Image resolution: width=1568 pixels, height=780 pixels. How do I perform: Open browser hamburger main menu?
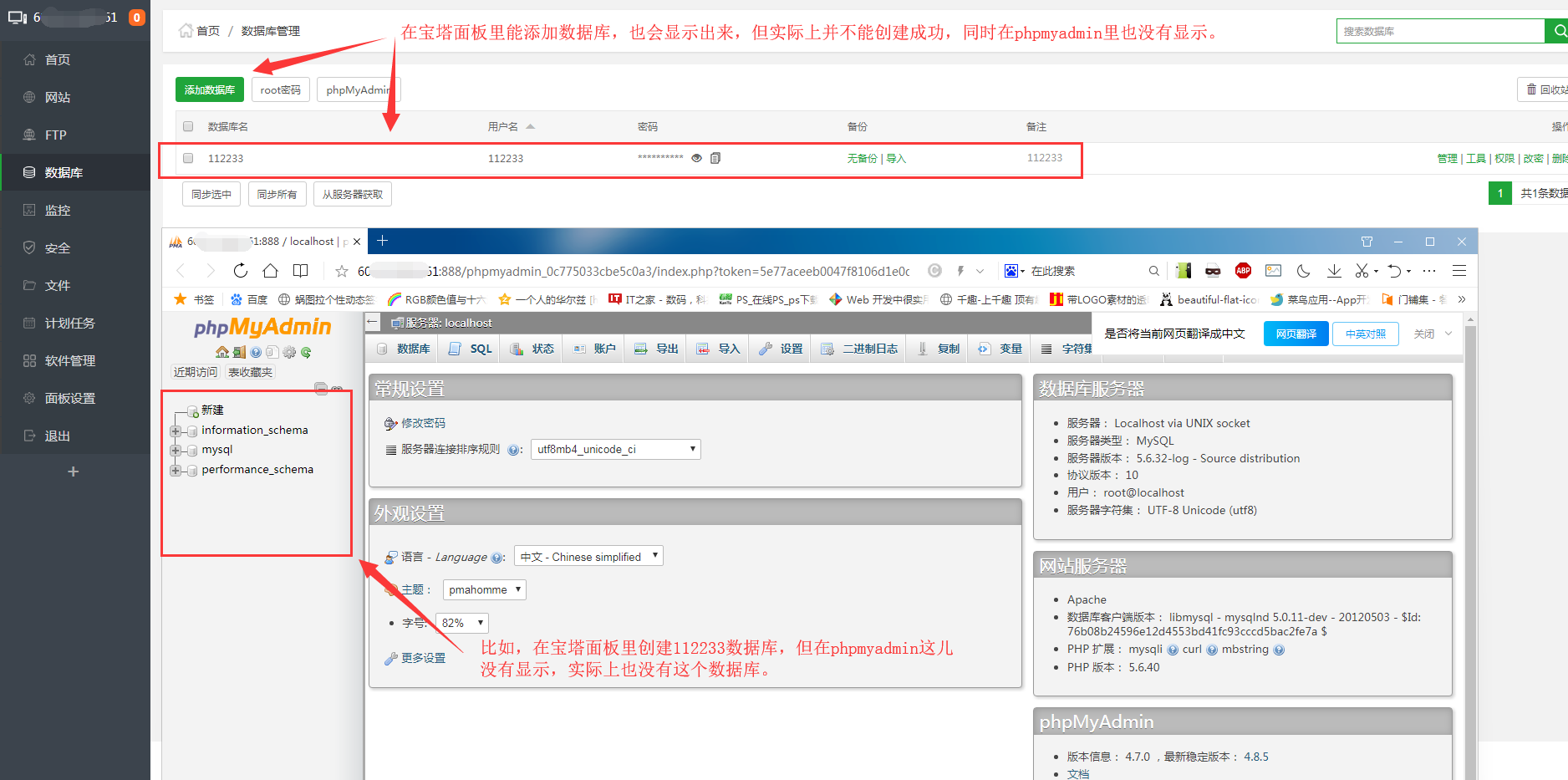(1459, 270)
